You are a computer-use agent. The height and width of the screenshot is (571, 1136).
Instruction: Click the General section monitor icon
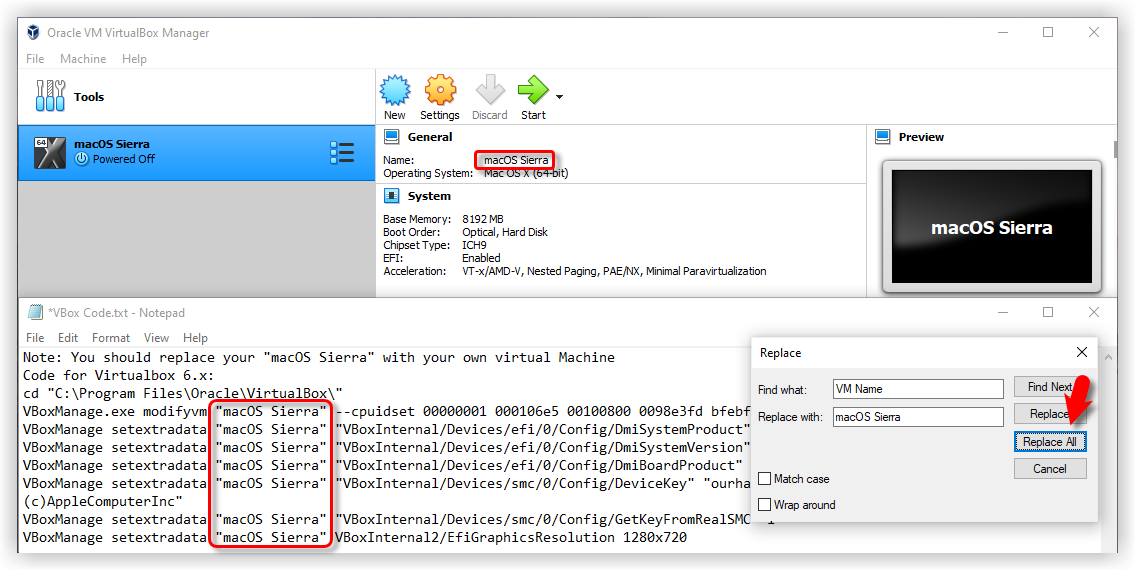pyautogui.click(x=392, y=136)
